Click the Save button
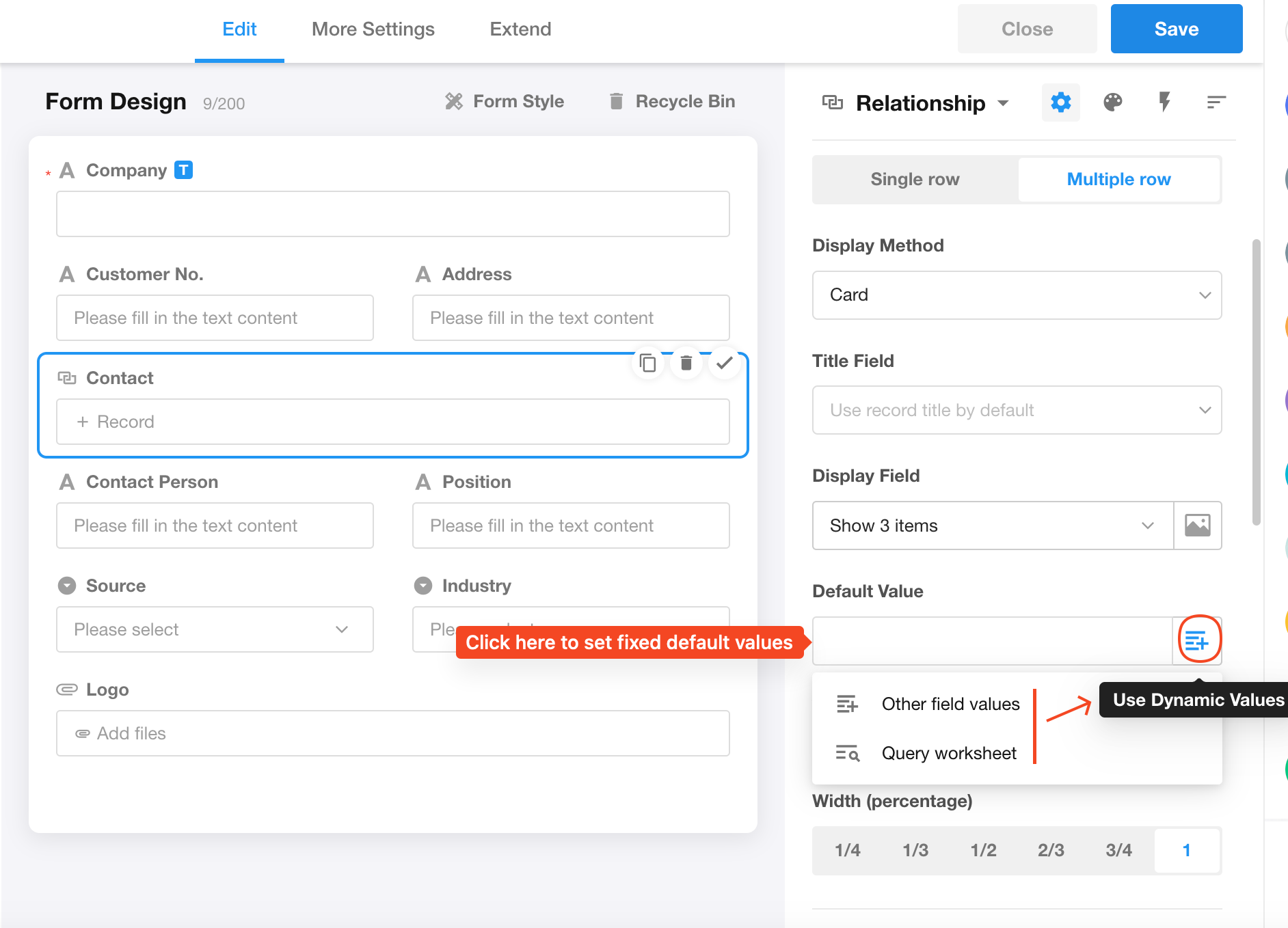Viewport: 1288px width, 928px height. (x=1176, y=29)
